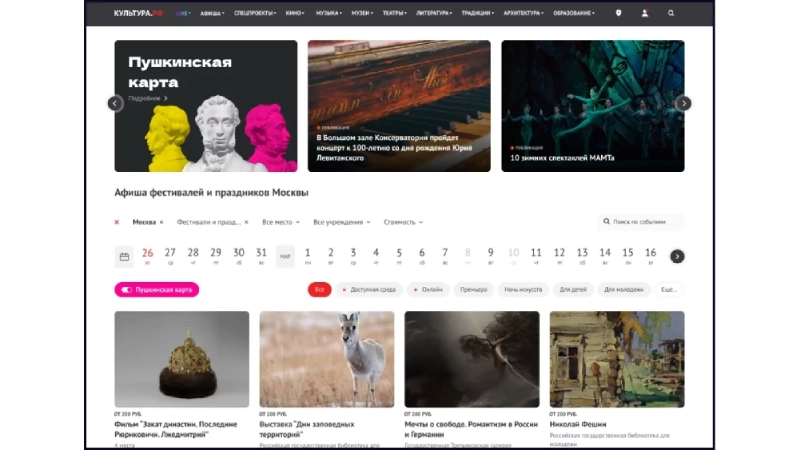Open the location pin icon in header
This screenshot has height=450, width=800.
(x=618, y=13)
